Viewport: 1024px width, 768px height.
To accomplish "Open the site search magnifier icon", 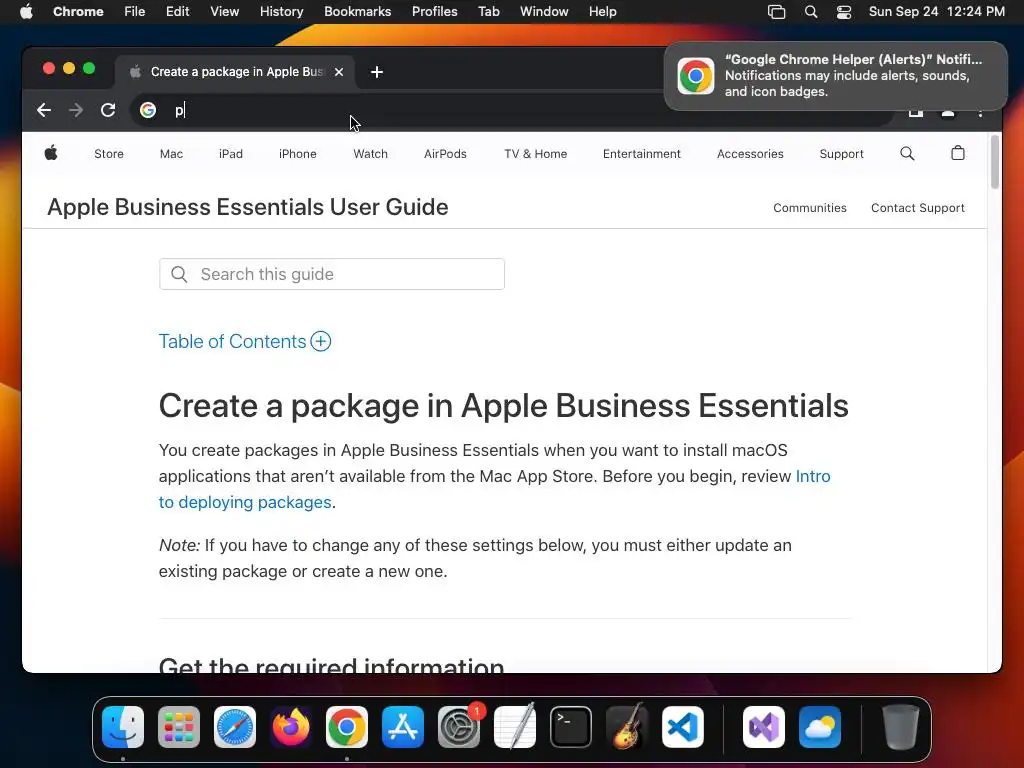I will (x=907, y=153).
